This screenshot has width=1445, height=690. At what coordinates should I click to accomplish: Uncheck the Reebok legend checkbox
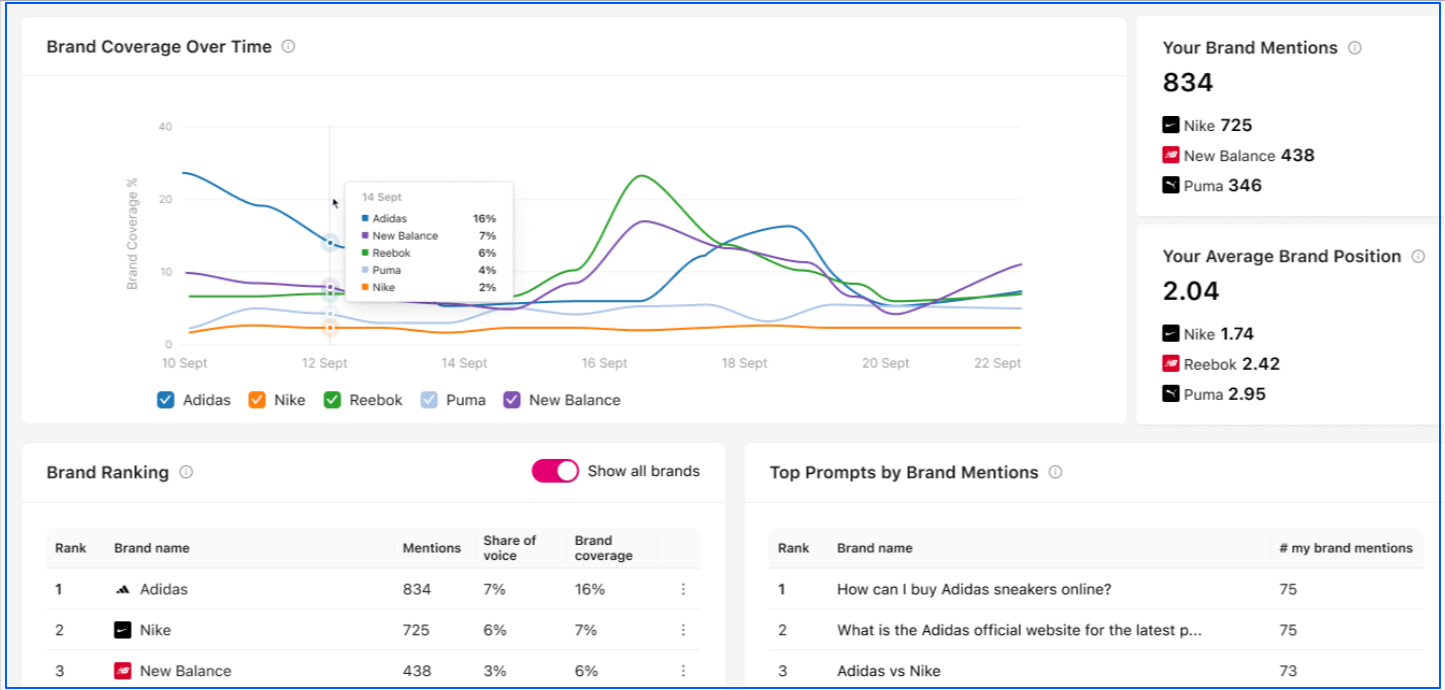(332, 400)
